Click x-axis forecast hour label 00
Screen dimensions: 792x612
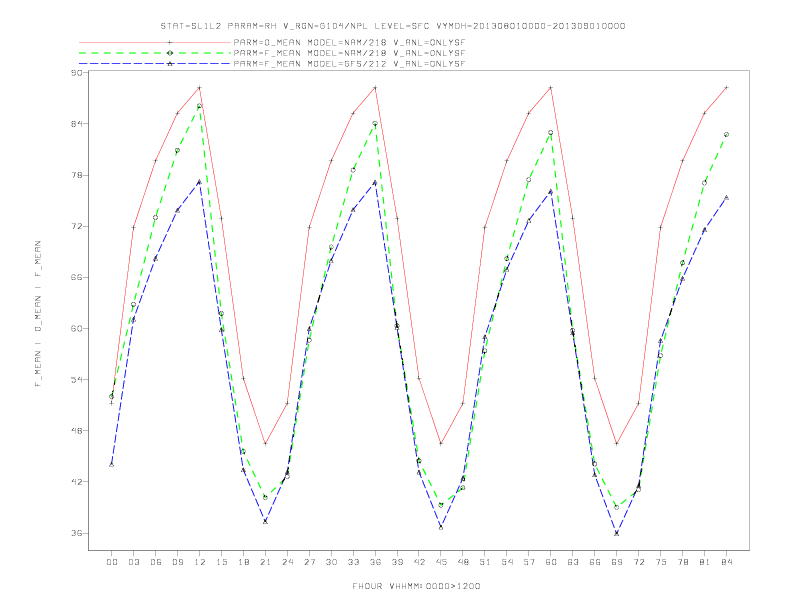(112, 562)
